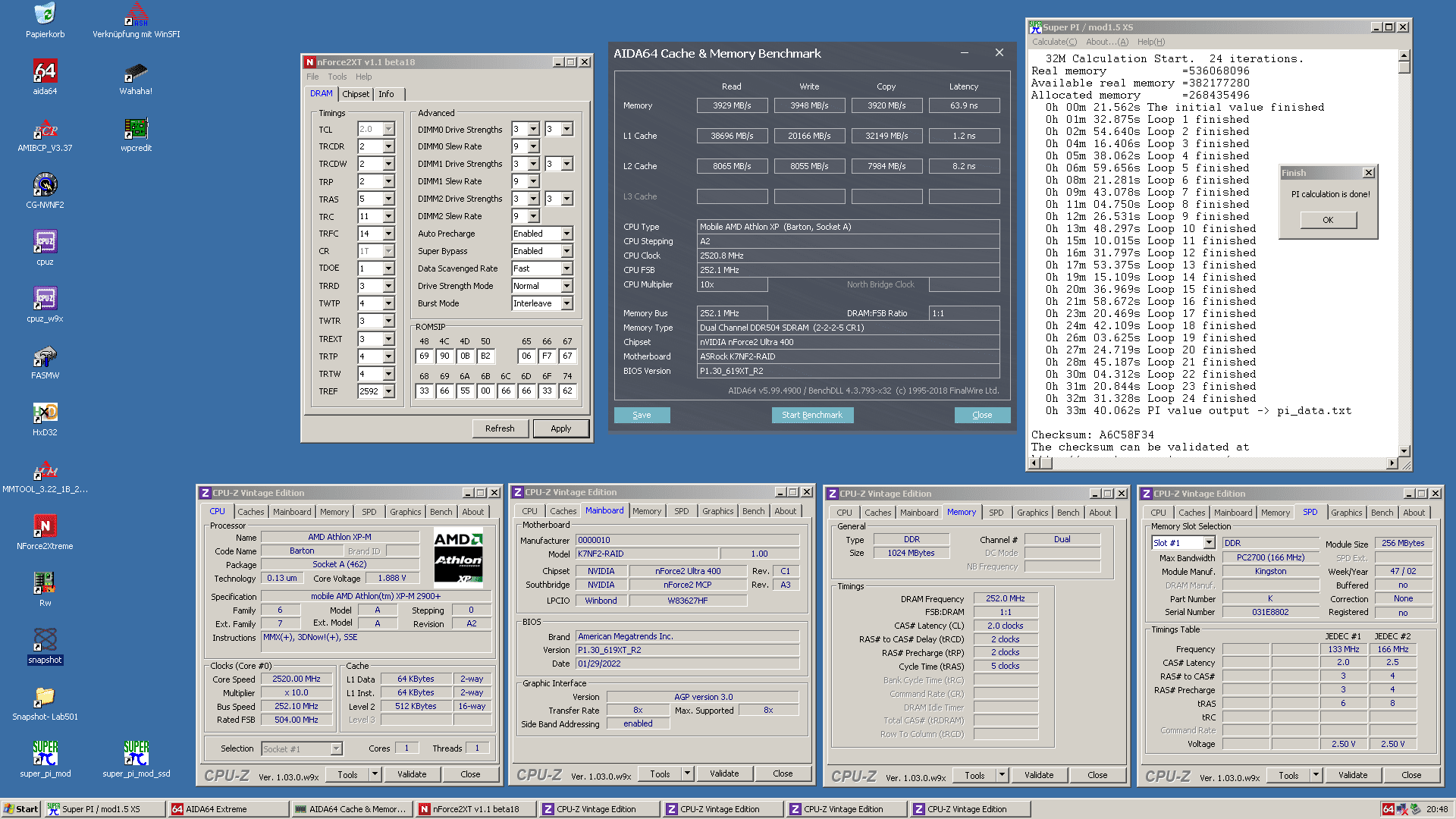Open the Help menu in Super PI
Viewport: 1456px width, 819px height.
pos(1150,42)
